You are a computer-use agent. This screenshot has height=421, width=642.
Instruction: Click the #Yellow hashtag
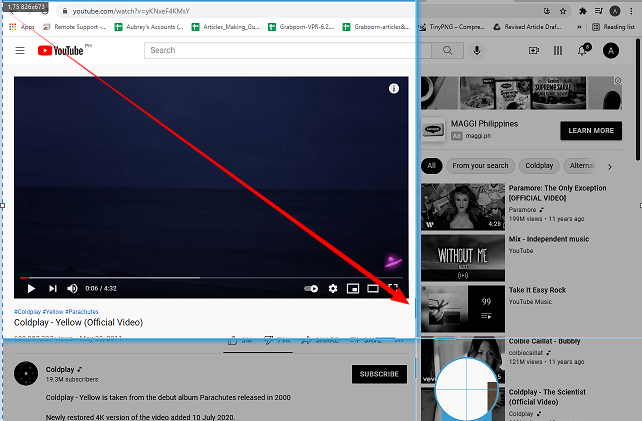tap(53, 312)
